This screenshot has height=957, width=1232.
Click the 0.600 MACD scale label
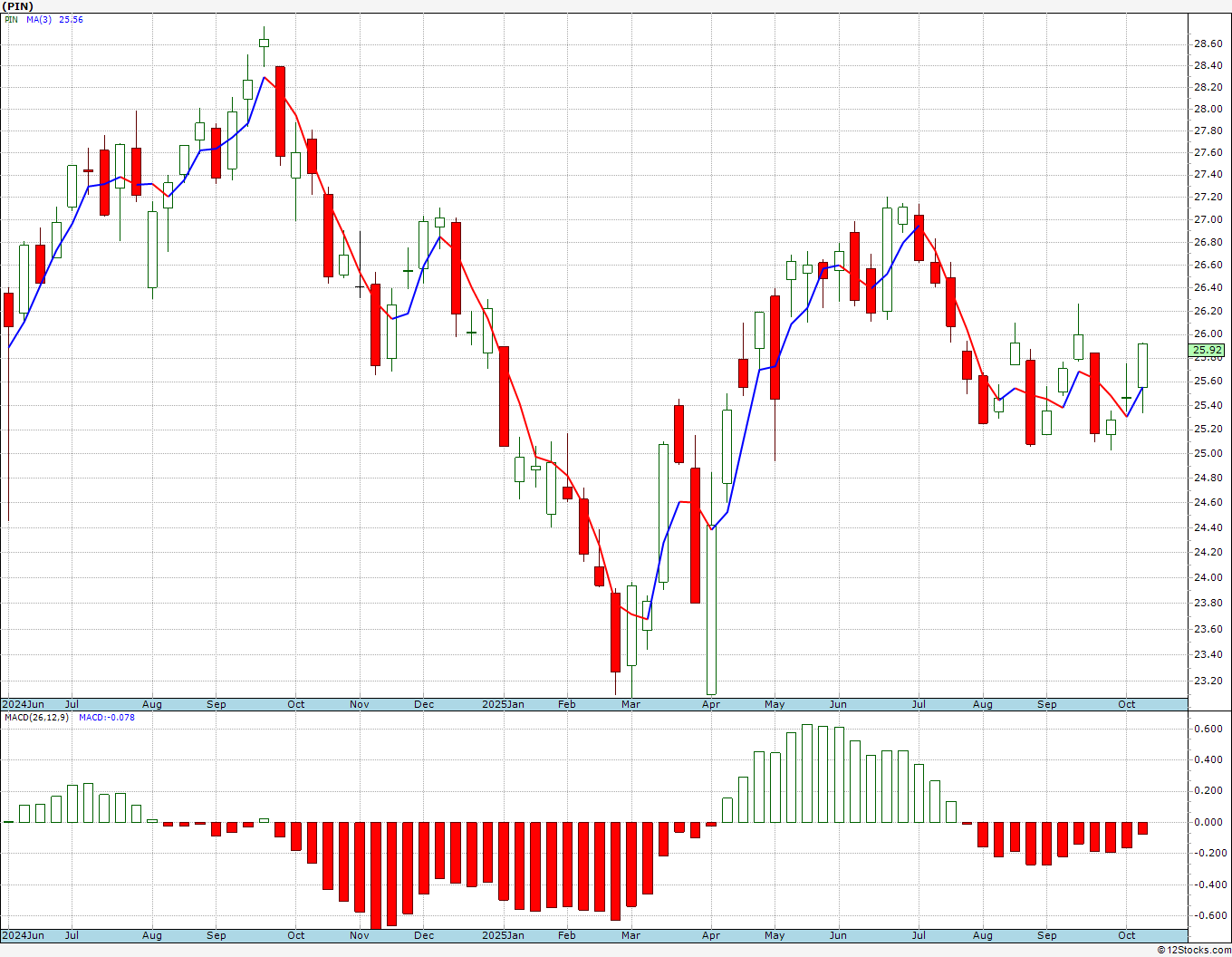coord(1207,729)
